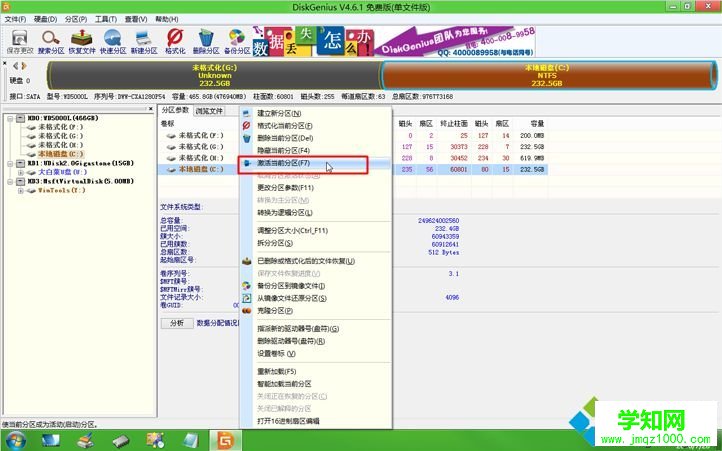Collapse the RD1:UDisk2.0Gigastone(15GB) node
Viewport: 722px width, 451px height.
point(10,164)
